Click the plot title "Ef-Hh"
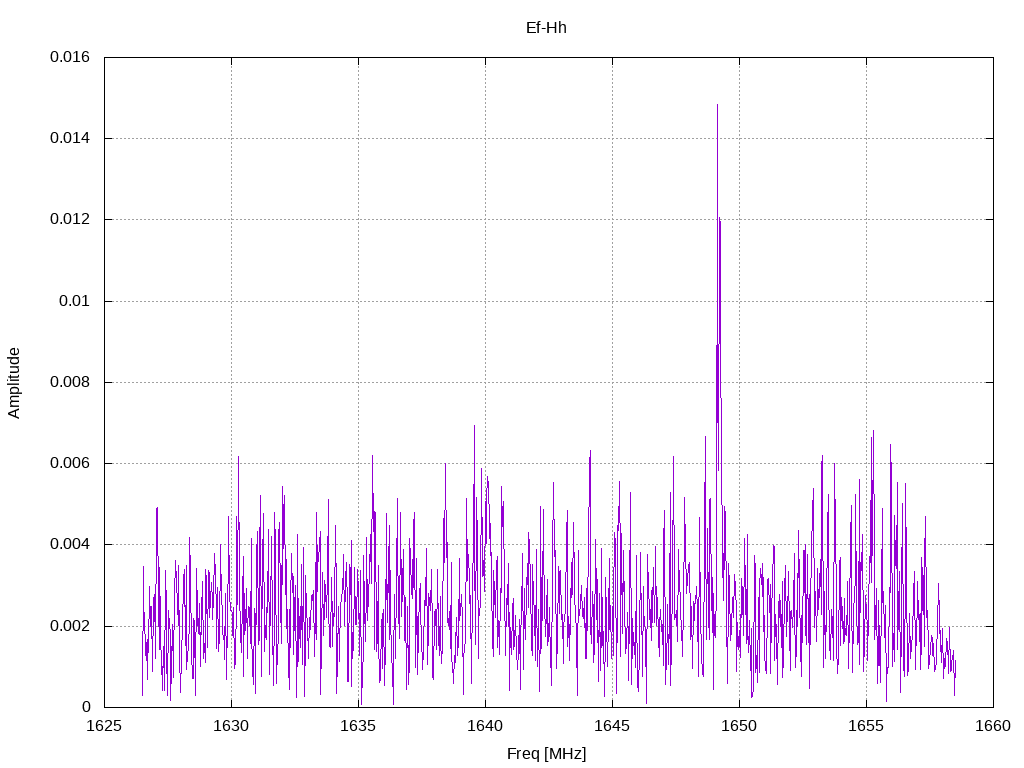The height and width of the screenshot is (768, 1024). [x=546, y=28]
